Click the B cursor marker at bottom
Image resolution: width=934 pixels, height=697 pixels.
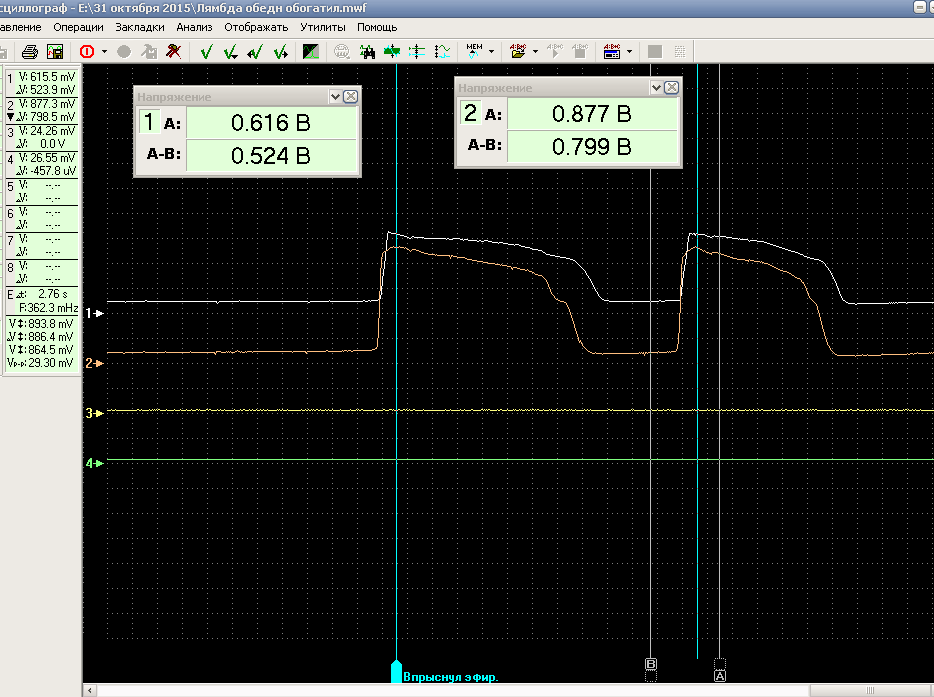(x=651, y=664)
